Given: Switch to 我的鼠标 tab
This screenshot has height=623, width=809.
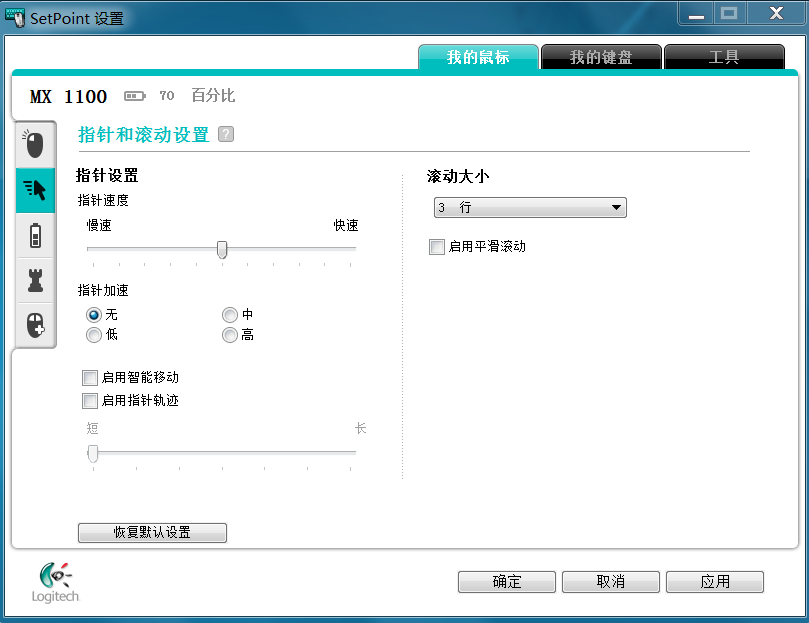Looking at the screenshot, I should 478,57.
